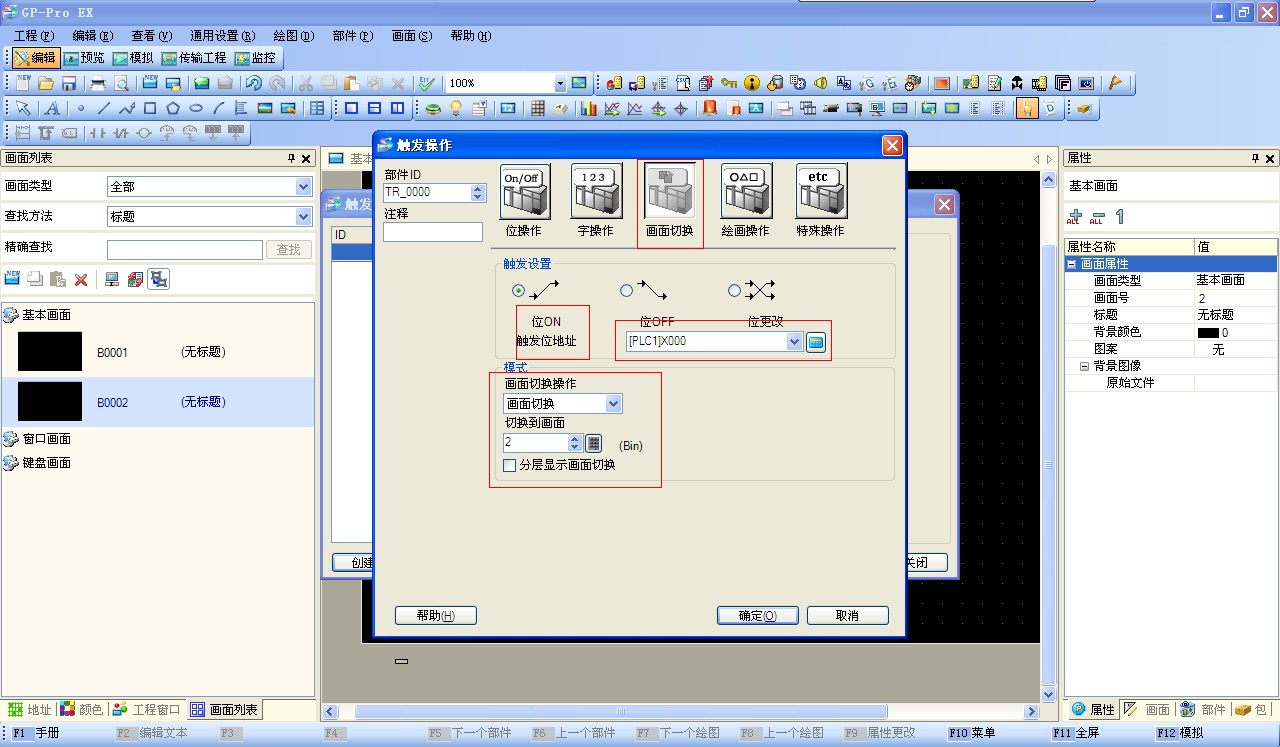Screen dimensions: 1280x747
Task: Expand the [PLC1]X000 address dropdown
Action: pos(794,342)
